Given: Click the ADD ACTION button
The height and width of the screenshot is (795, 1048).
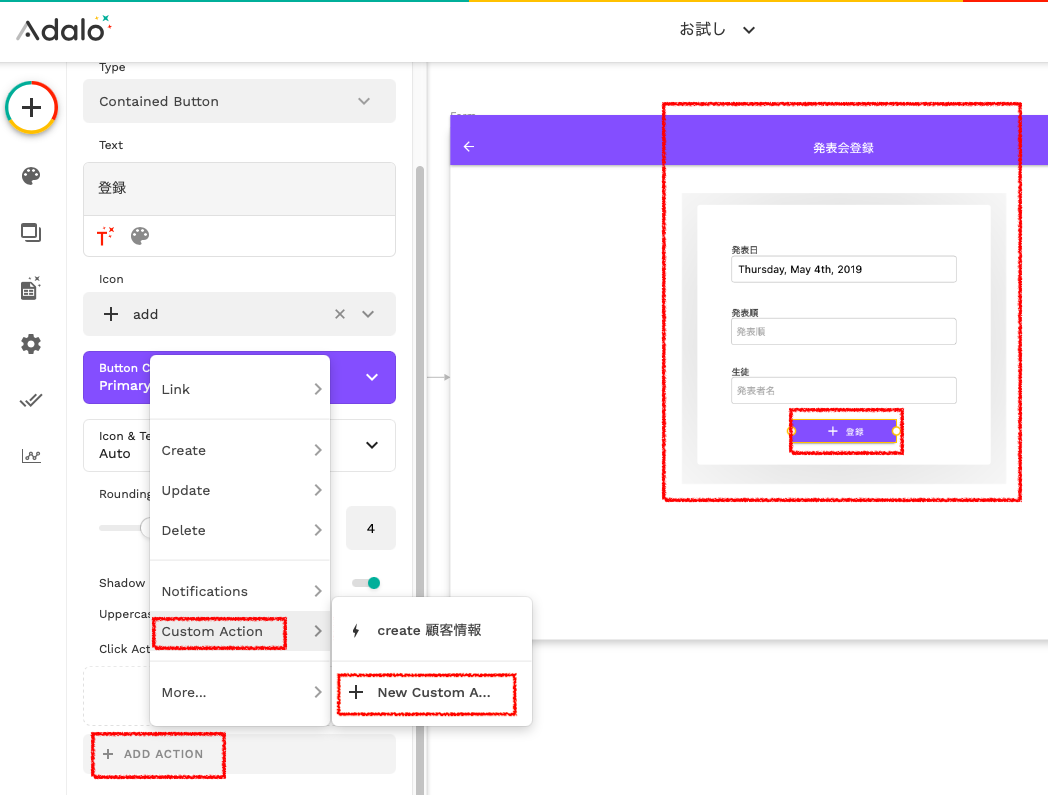Looking at the screenshot, I should click(x=239, y=754).
